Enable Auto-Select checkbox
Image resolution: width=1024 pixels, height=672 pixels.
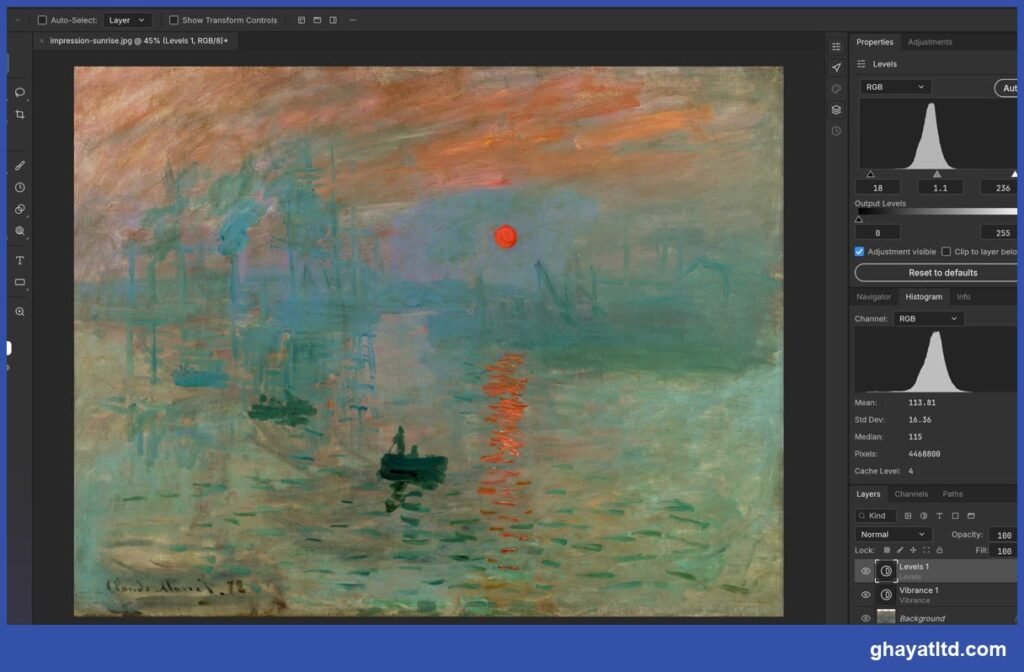point(42,20)
